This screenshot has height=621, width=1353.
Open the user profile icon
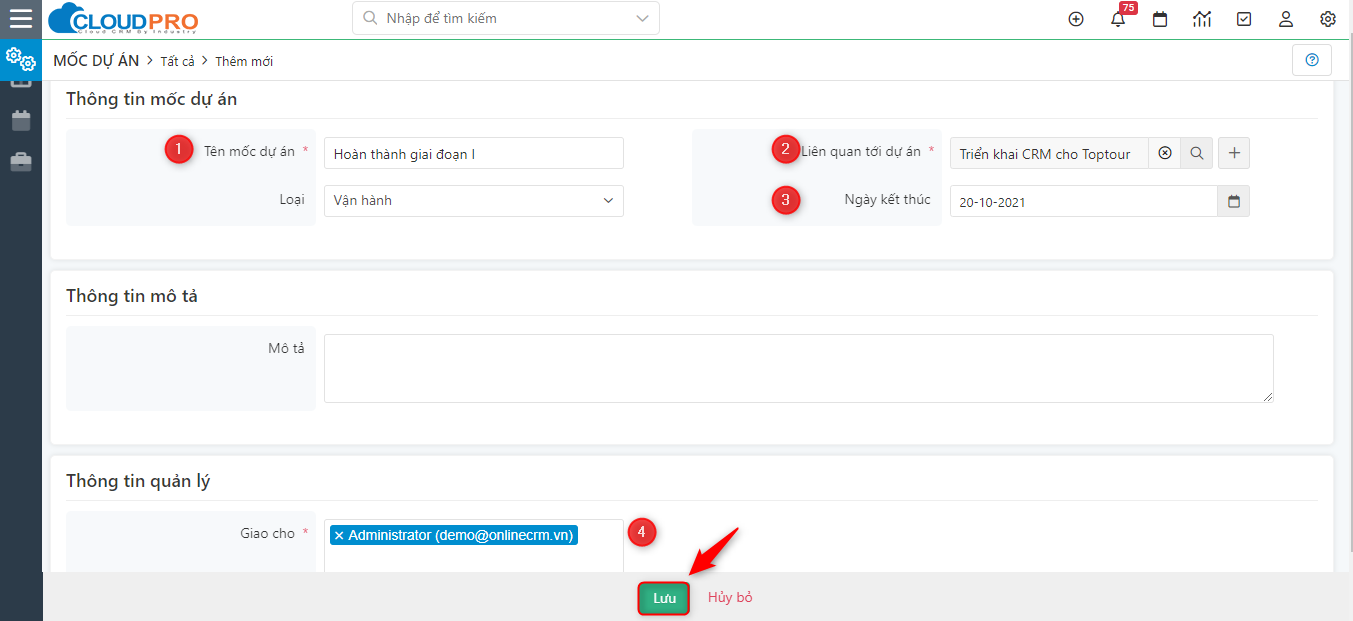click(x=1286, y=19)
